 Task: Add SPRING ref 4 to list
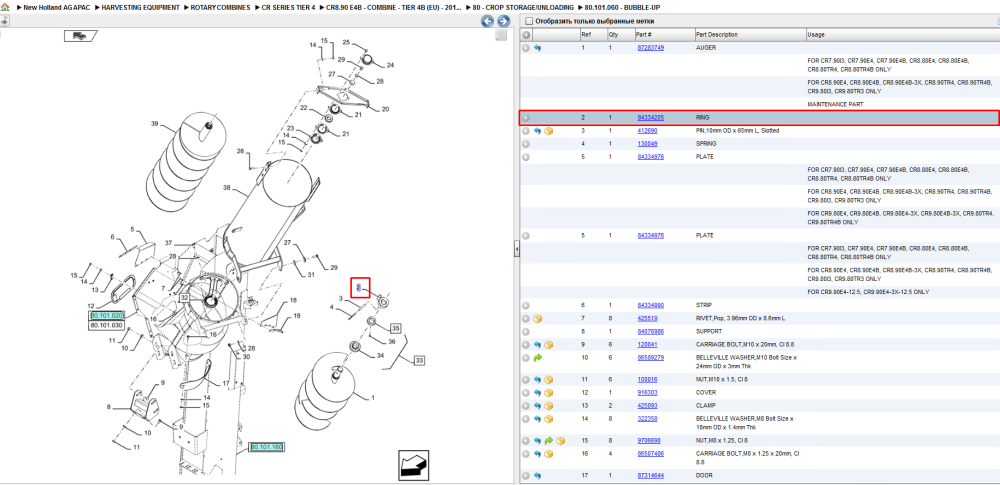tap(526, 144)
